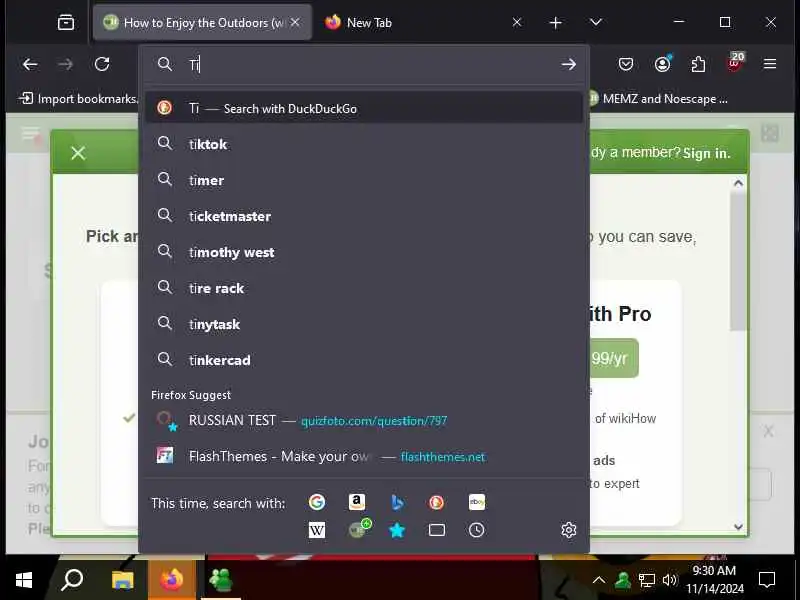Open Firefox application menu hamburger

point(770,64)
